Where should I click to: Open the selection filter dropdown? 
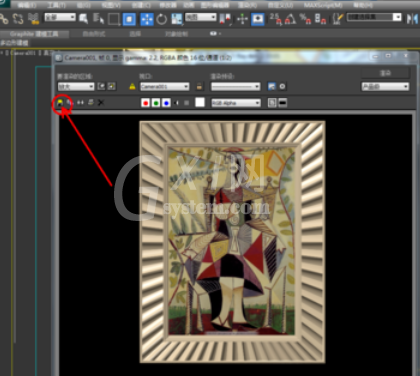[60, 17]
